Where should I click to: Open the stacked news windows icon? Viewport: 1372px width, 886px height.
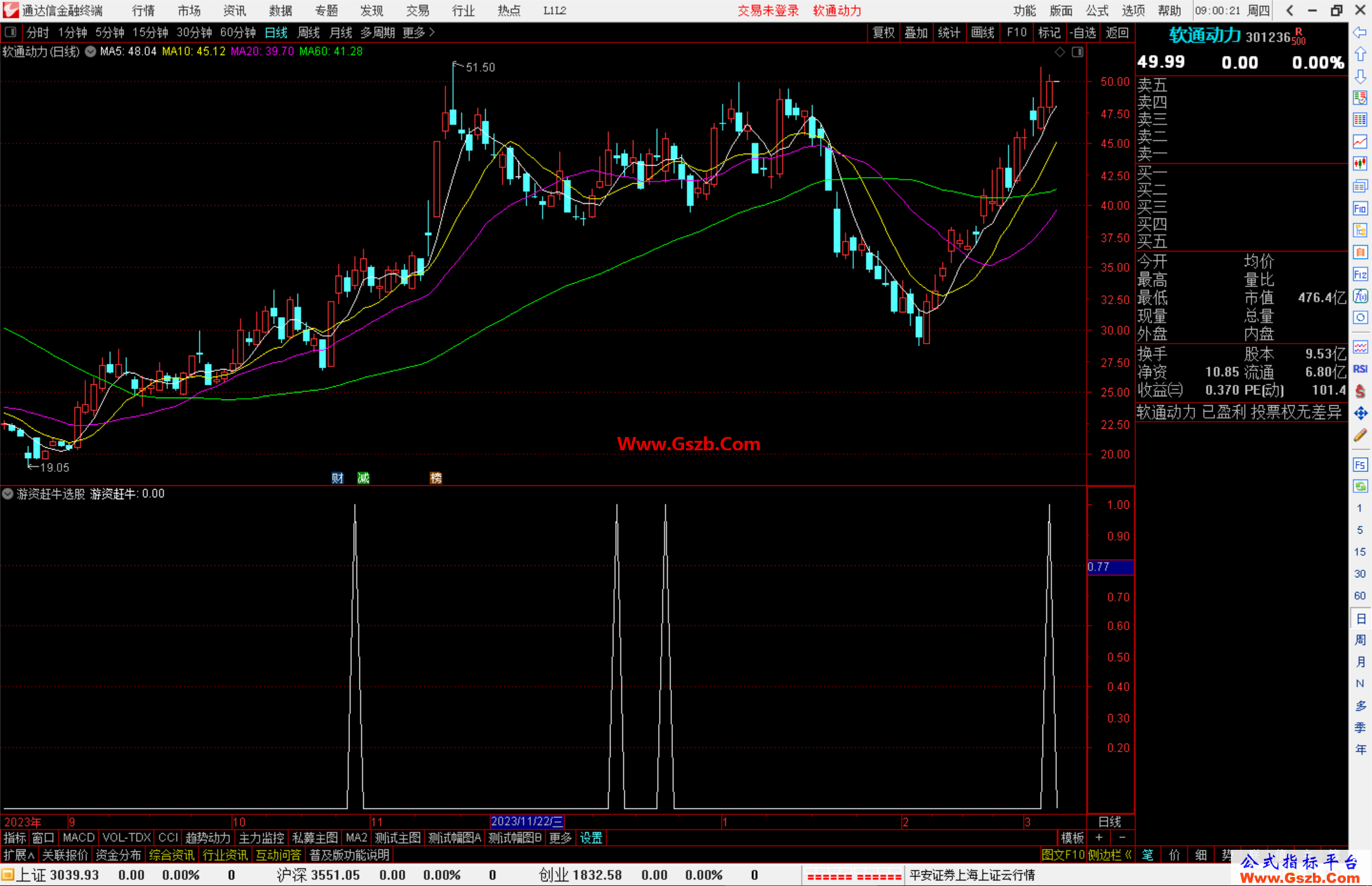1360,186
